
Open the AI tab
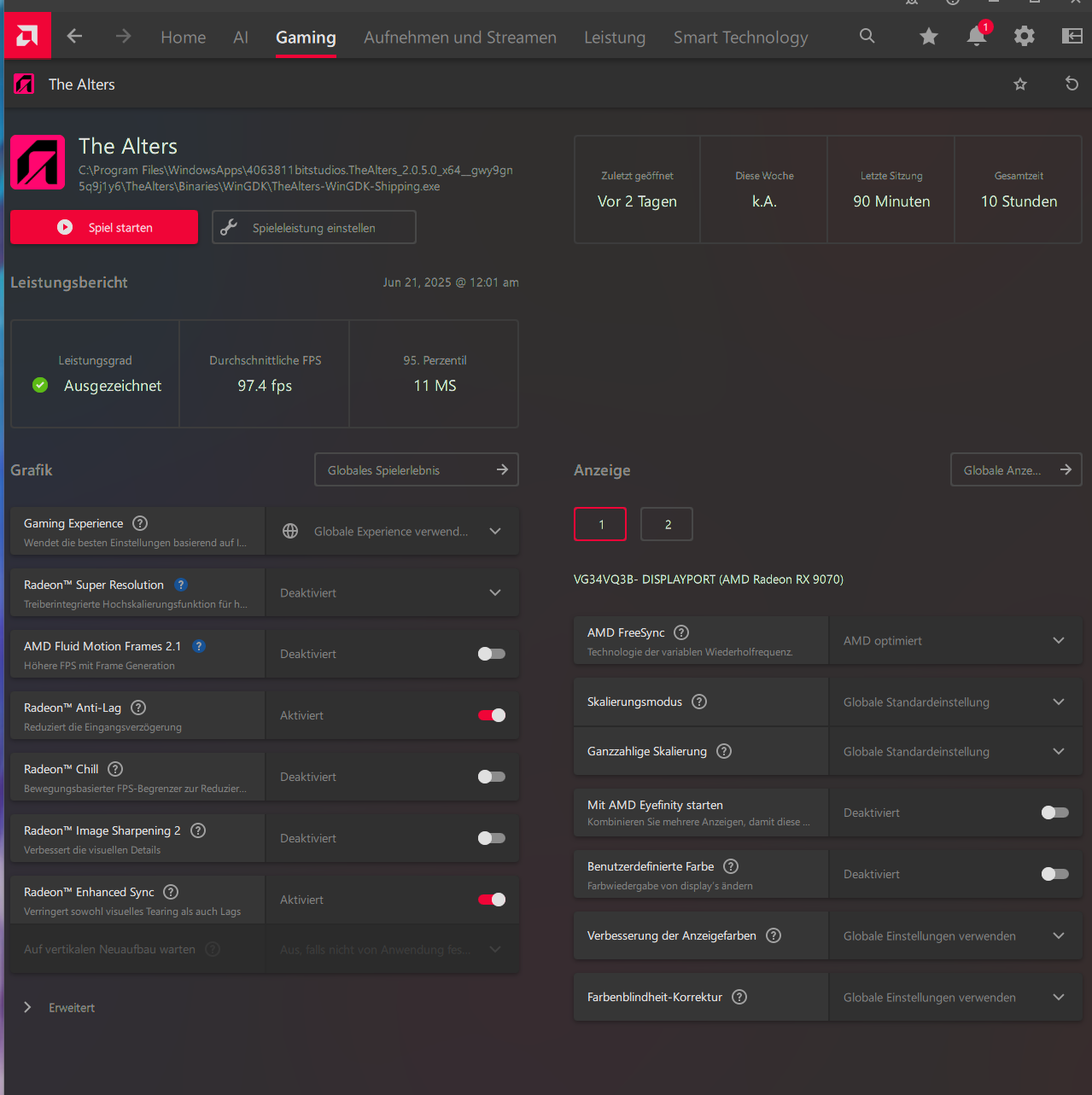click(241, 37)
